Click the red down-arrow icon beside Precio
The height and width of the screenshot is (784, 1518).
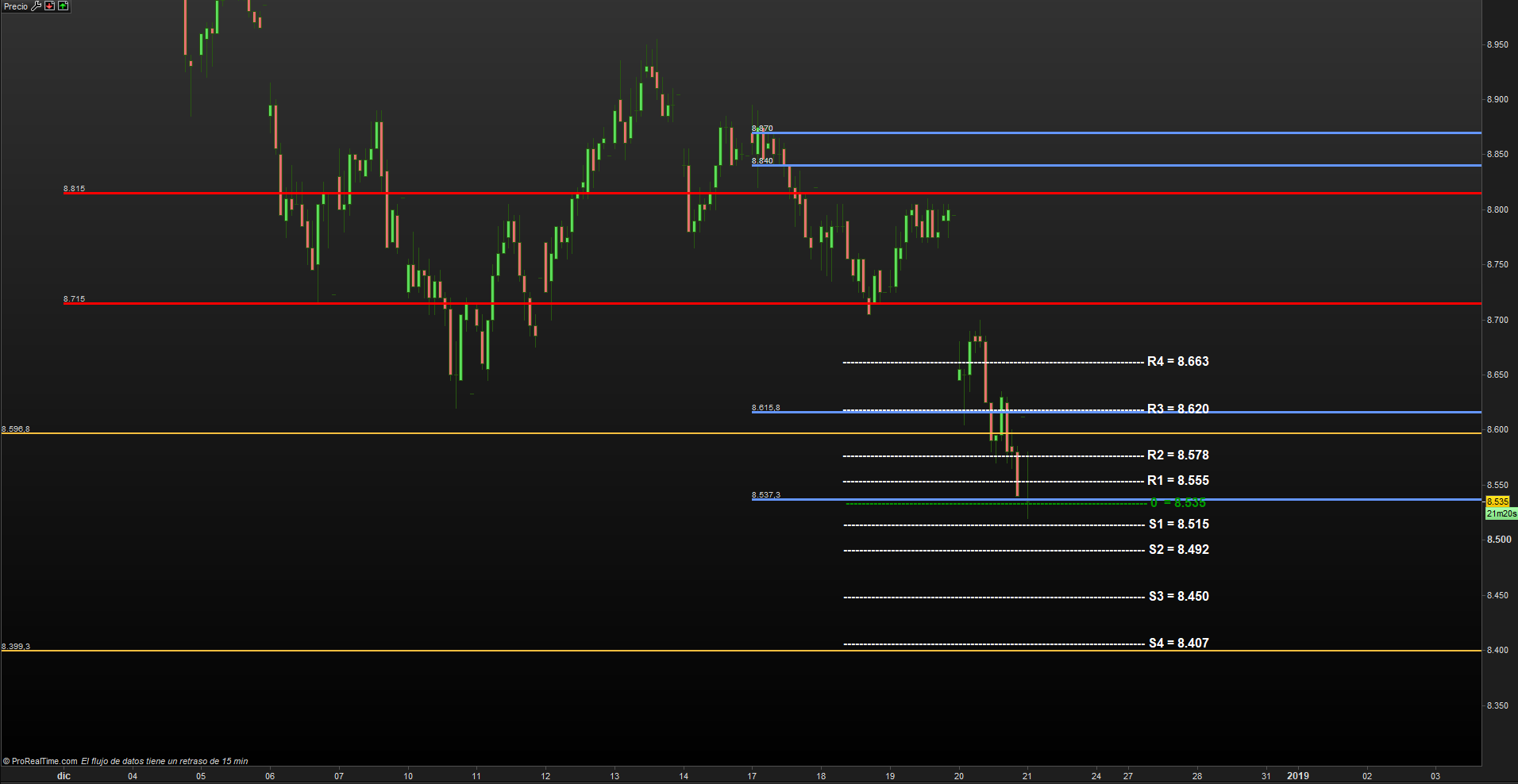(x=49, y=6)
